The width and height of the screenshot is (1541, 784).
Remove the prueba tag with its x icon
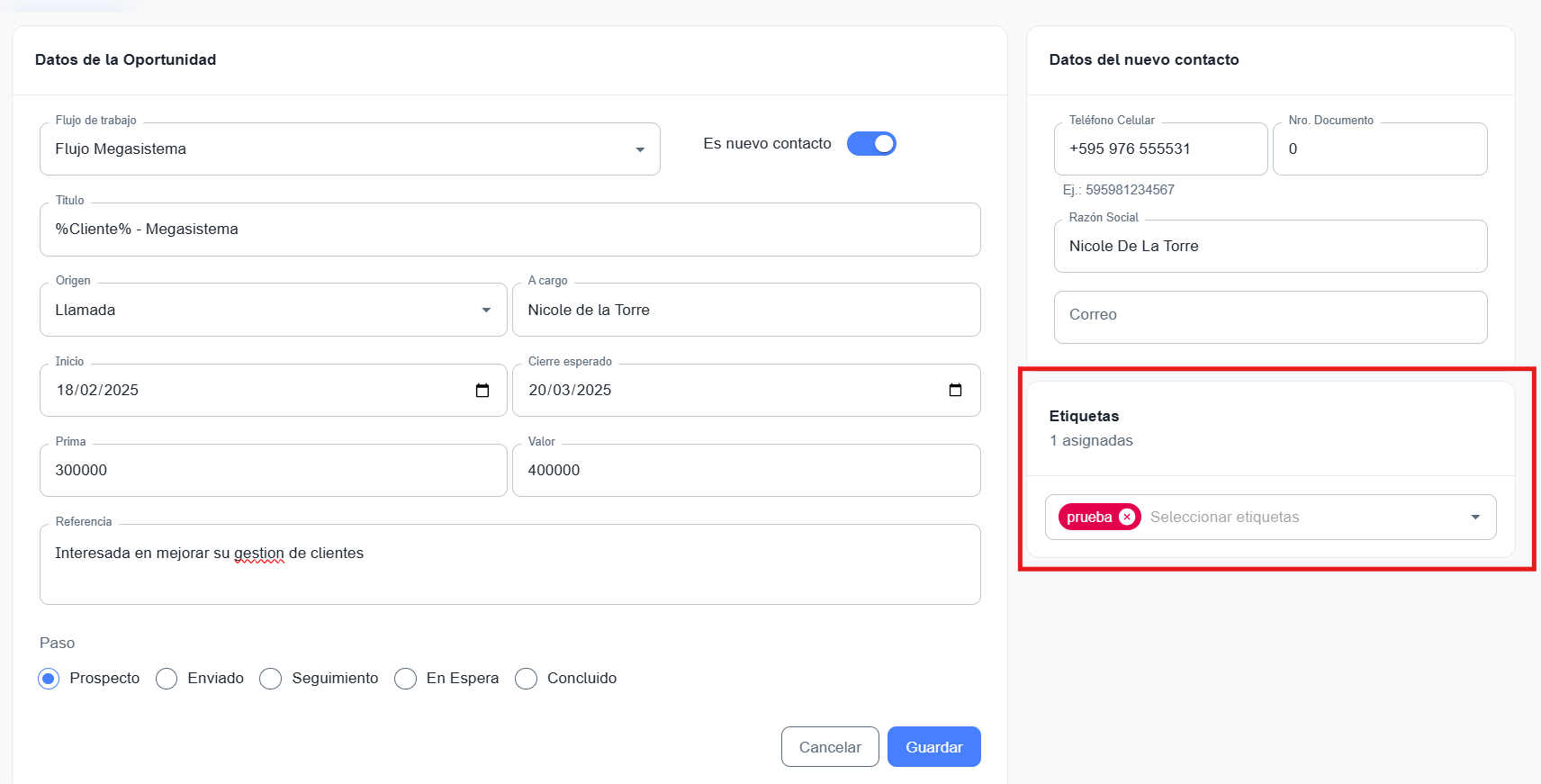tap(1126, 518)
